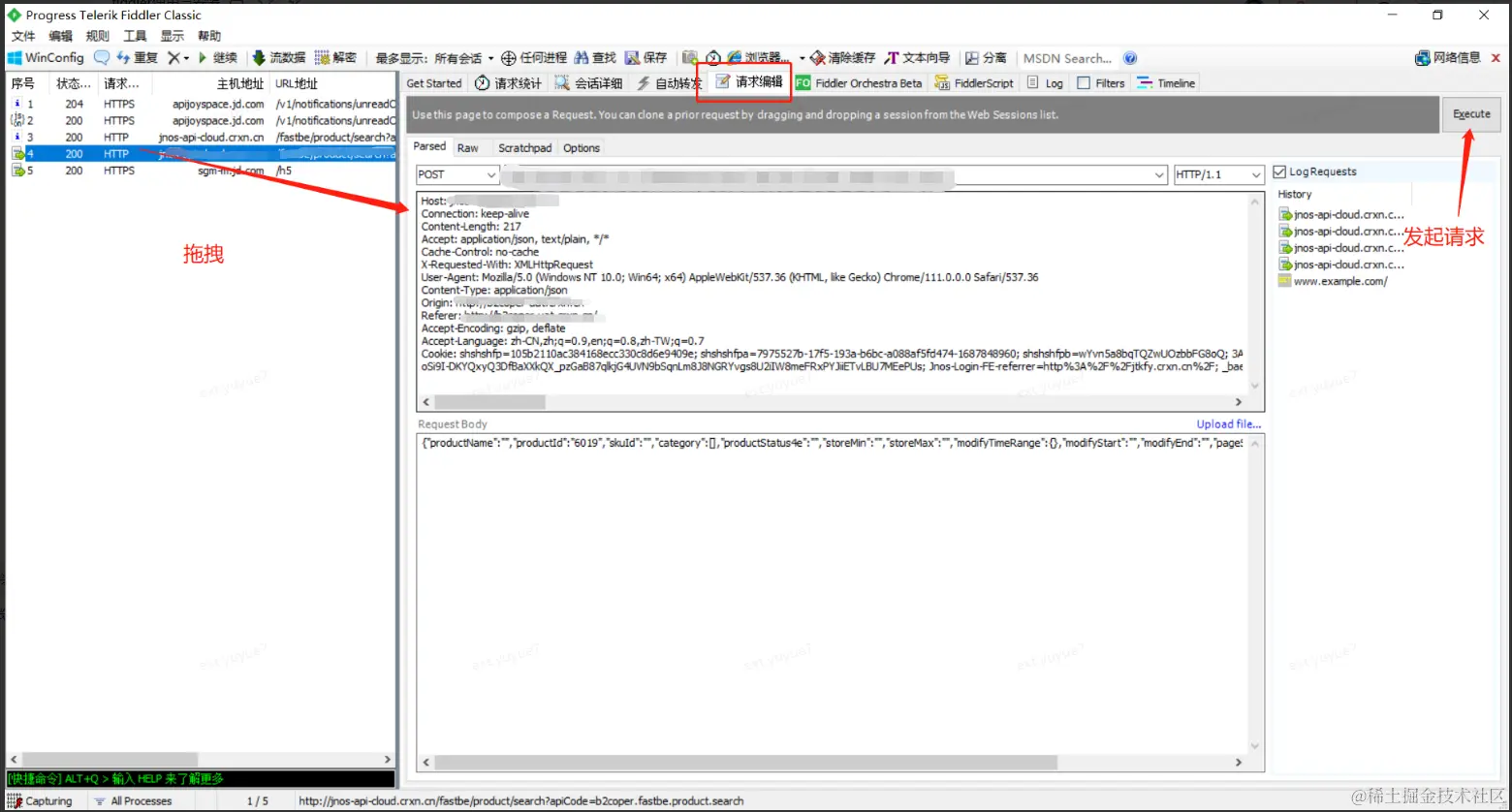1512x812 pixels.
Task: Open the HTTP/1.1 version dropdown
Action: pyautogui.click(x=1219, y=174)
